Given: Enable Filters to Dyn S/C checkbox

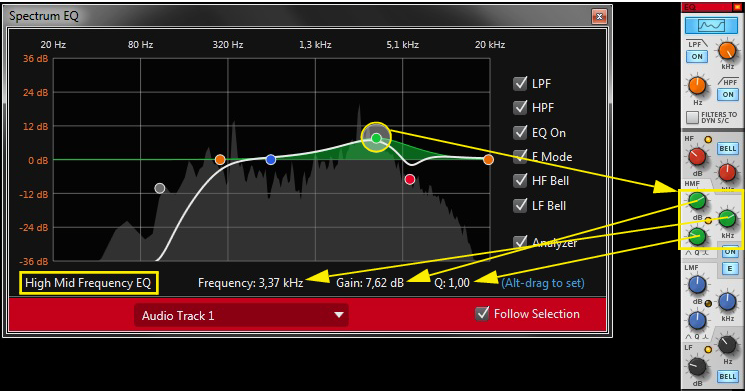Looking at the screenshot, I should click(692, 116).
